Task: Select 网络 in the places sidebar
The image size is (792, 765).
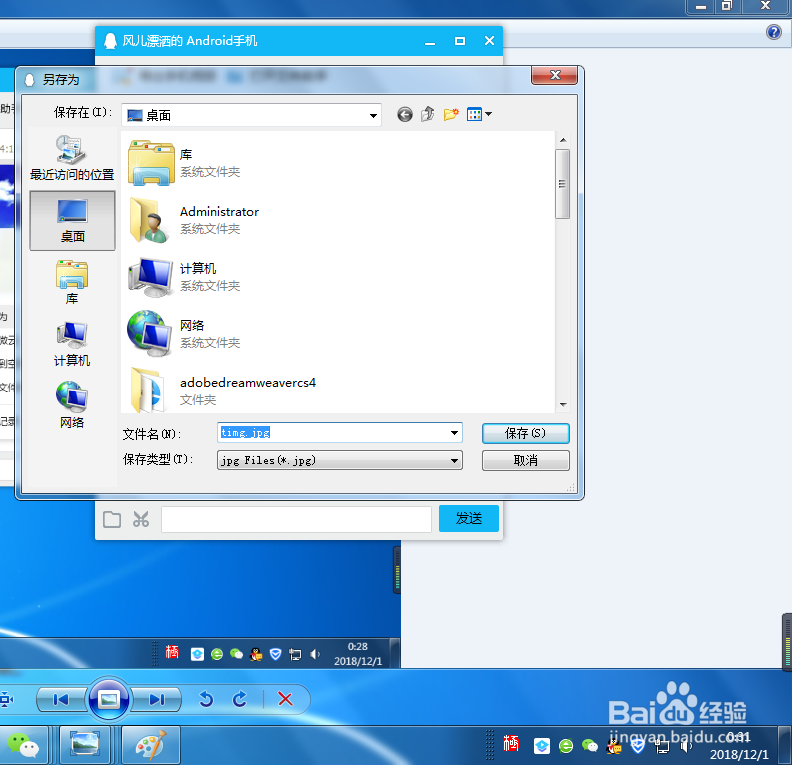Action: point(72,406)
